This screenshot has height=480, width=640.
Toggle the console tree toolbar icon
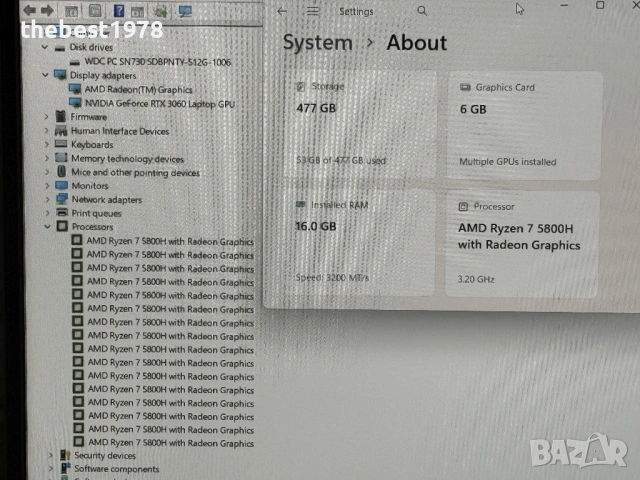[71, 11]
